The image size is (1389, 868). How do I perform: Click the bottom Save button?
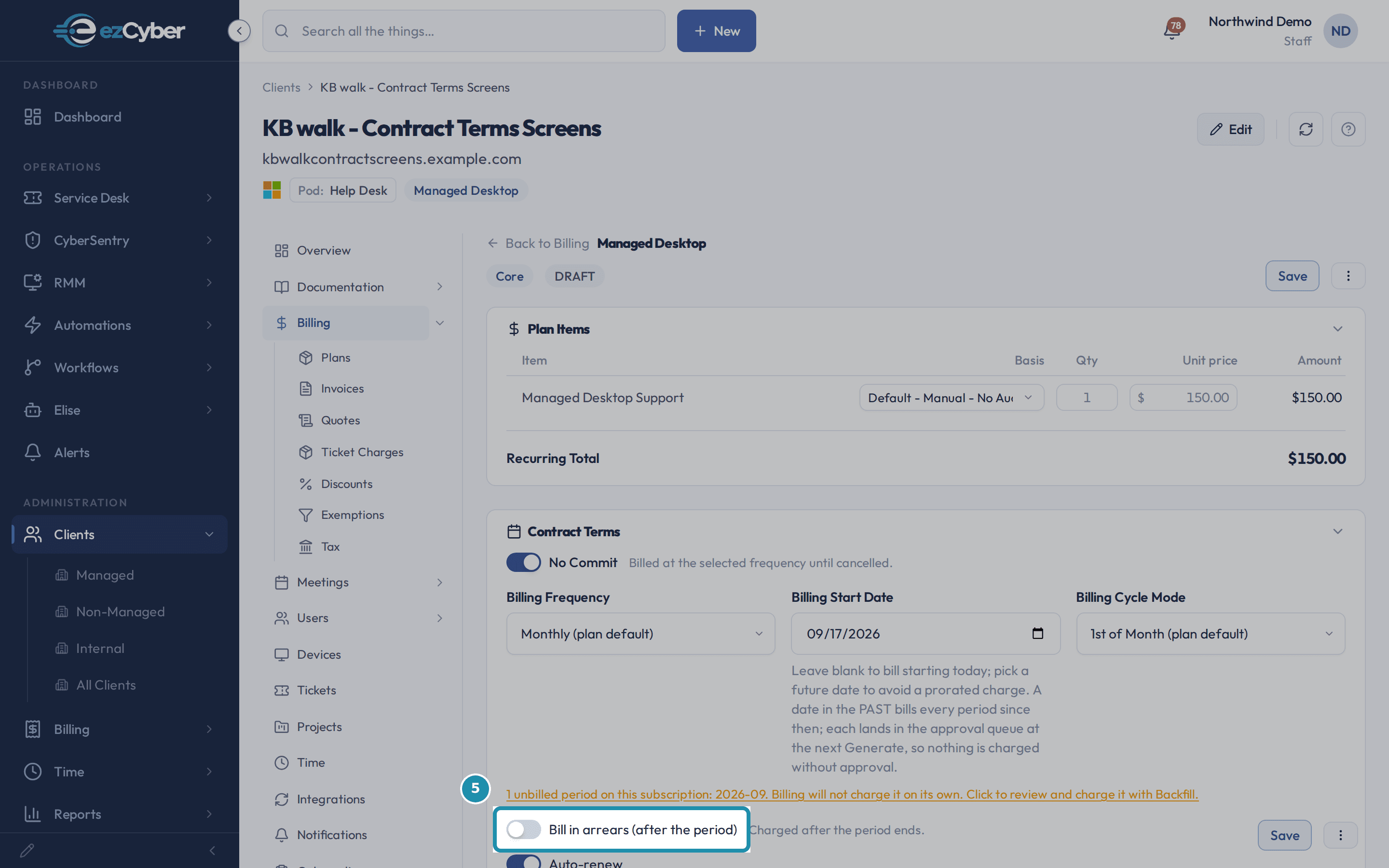pyautogui.click(x=1284, y=835)
